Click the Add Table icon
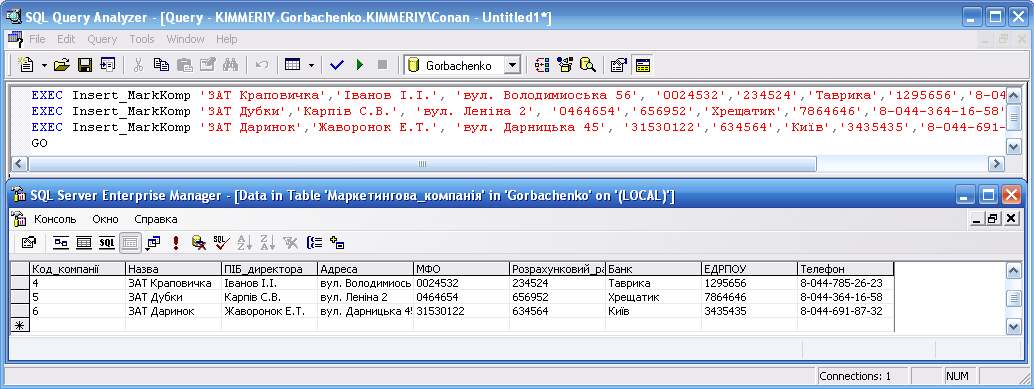This screenshot has width=1034, height=389. [337, 243]
